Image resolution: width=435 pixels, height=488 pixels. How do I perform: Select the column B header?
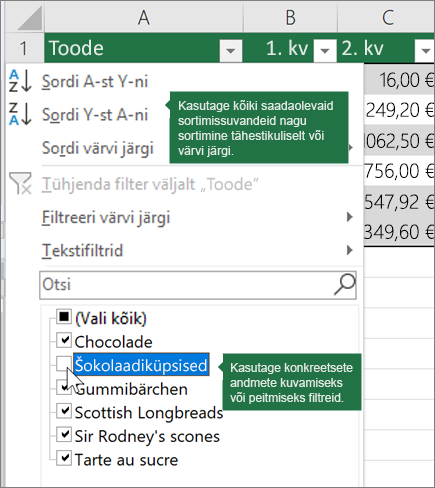[x=290, y=17]
